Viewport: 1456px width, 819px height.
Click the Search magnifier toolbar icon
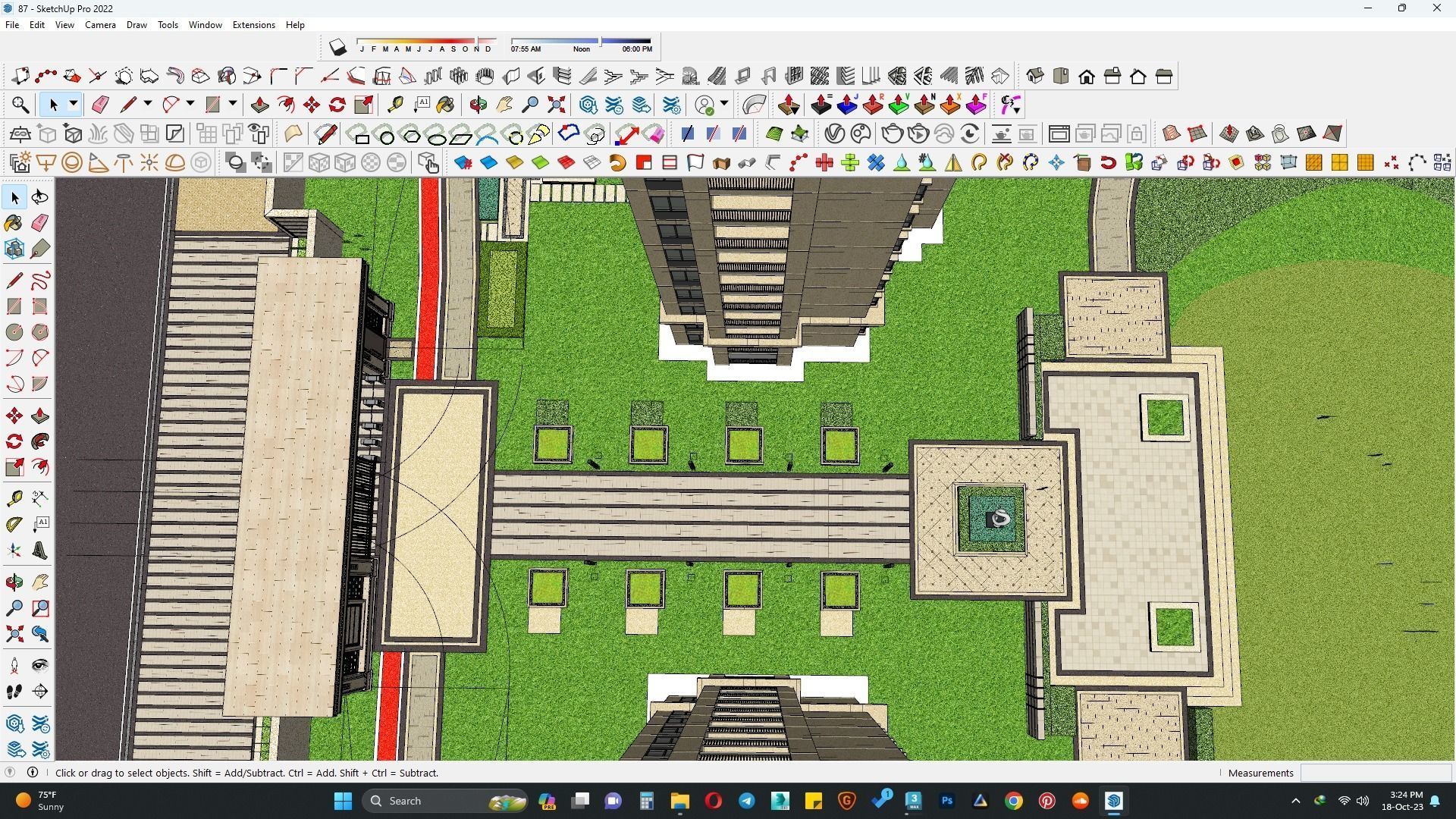(20, 105)
